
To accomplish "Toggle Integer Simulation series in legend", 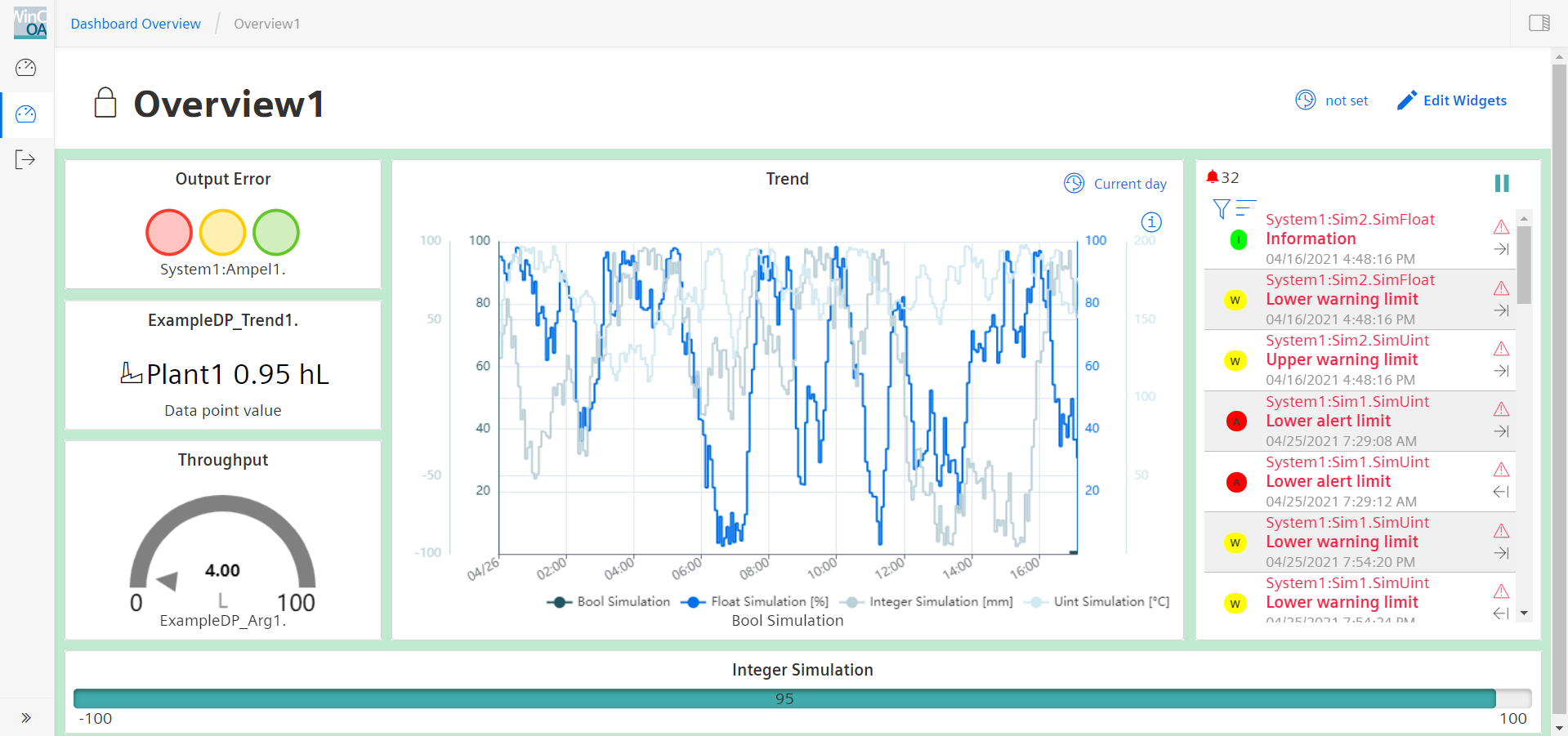I will tap(927, 602).
